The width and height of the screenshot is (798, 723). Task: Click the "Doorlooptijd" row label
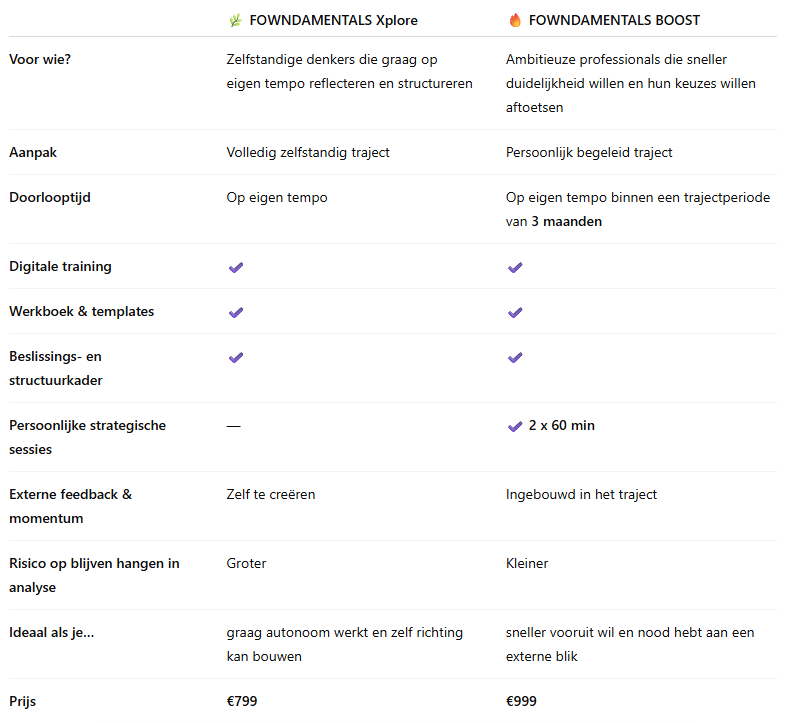point(50,198)
